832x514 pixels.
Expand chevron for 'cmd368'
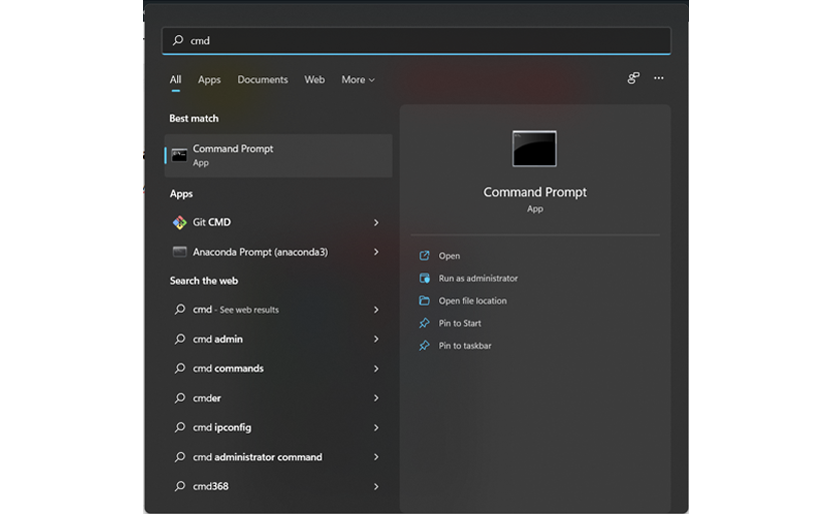(x=376, y=486)
